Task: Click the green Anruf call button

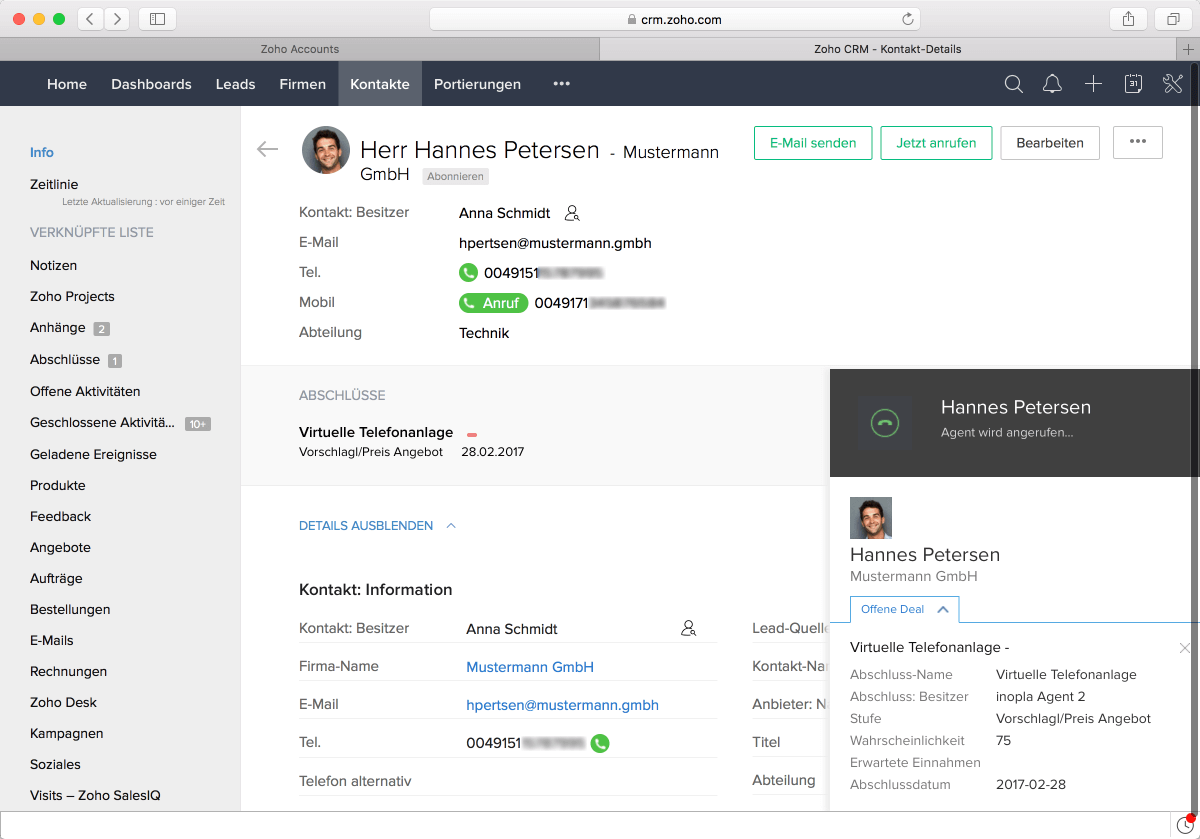Action: [493, 302]
